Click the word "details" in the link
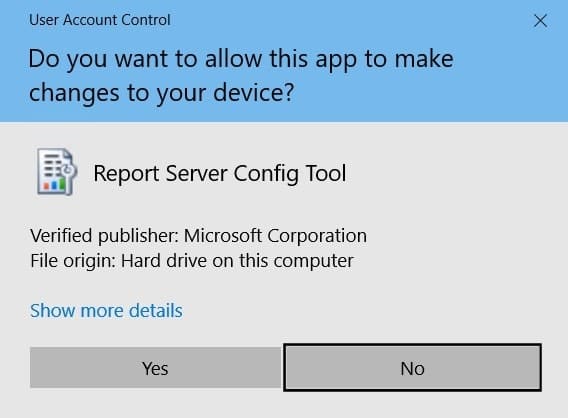The height and width of the screenshot is (418, 568). (156, 310)
